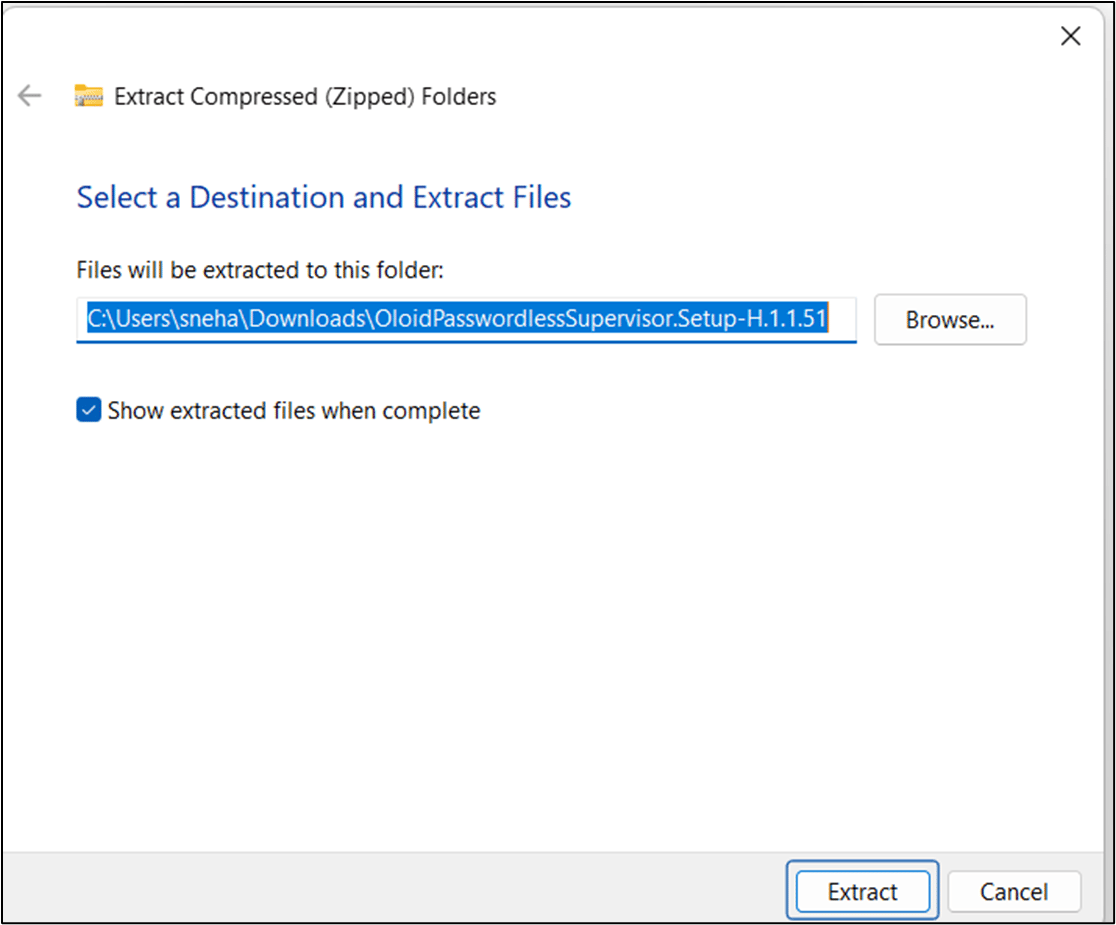This screenshot has height=925, width=1116.
Task: Click 'Extract Compressed (Zipped) Folders' title text
Action: [305, 97]
